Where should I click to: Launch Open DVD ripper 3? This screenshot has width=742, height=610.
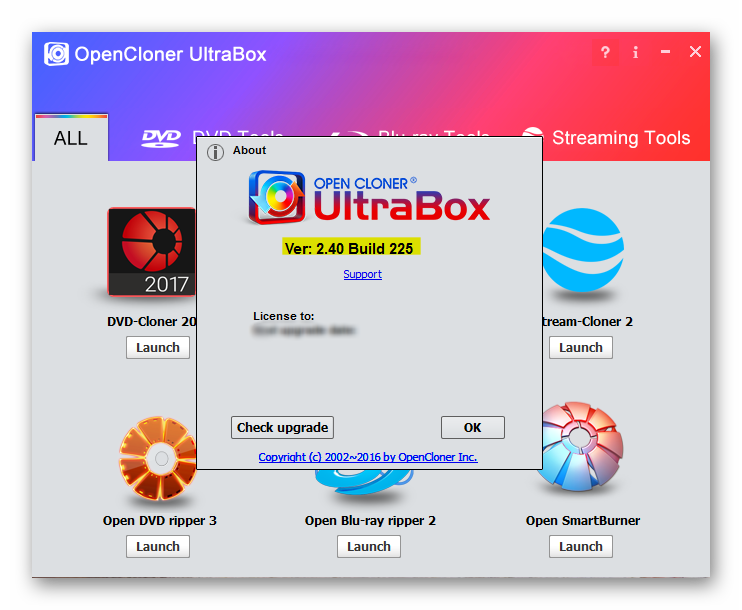(158, 547)
